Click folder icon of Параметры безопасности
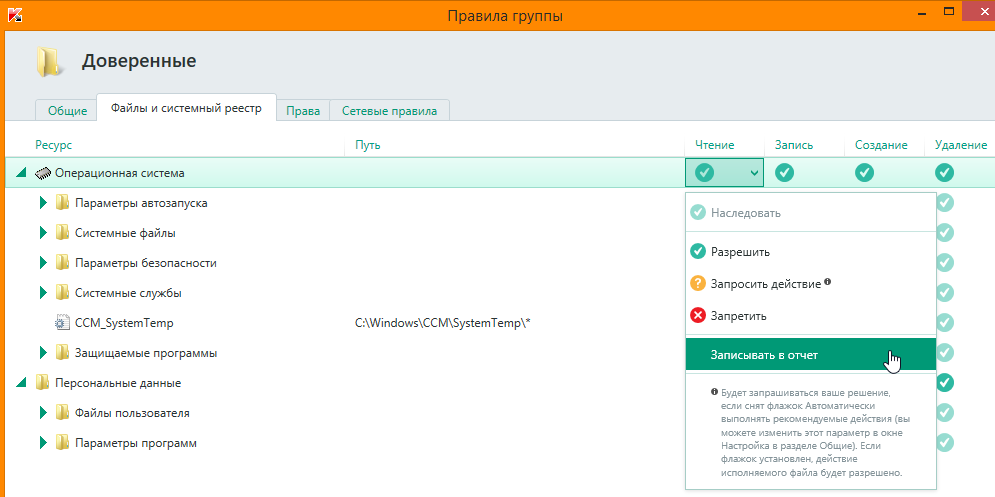 click(x=62, y=263)
